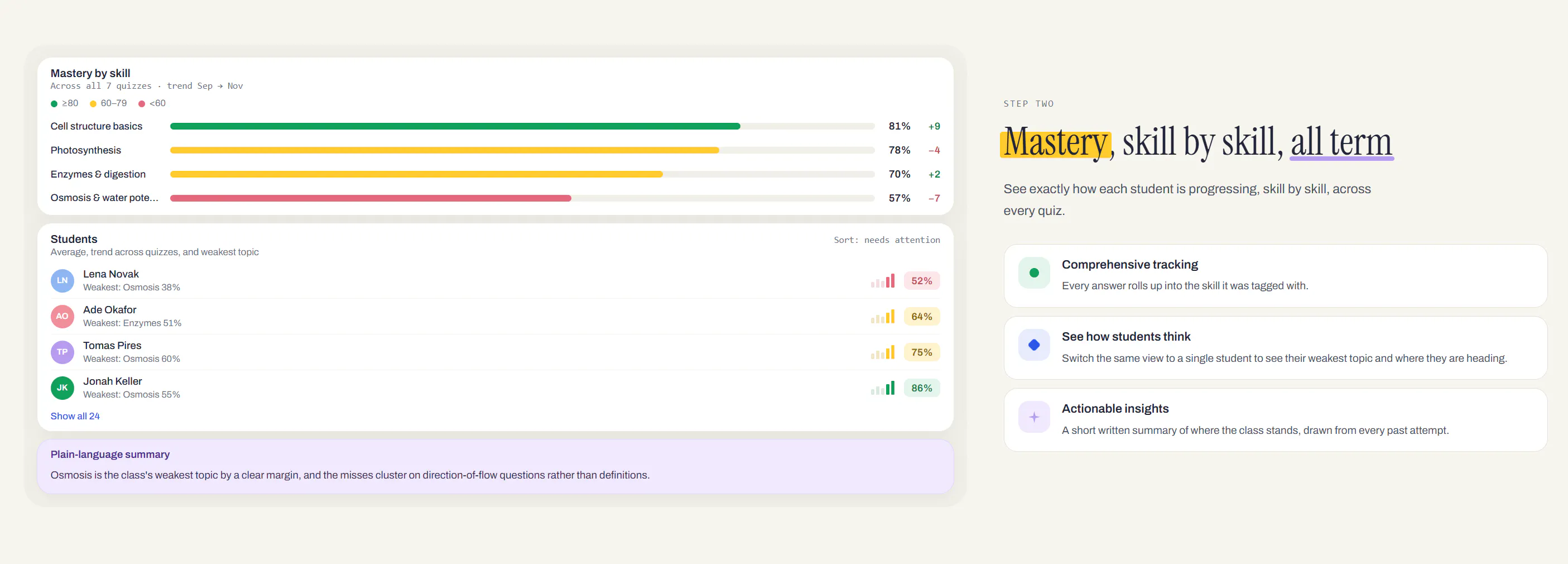This screenshot has height=564, width=1568.
Task: Click the Actionable insights card title
Action: click(1115, 409)
